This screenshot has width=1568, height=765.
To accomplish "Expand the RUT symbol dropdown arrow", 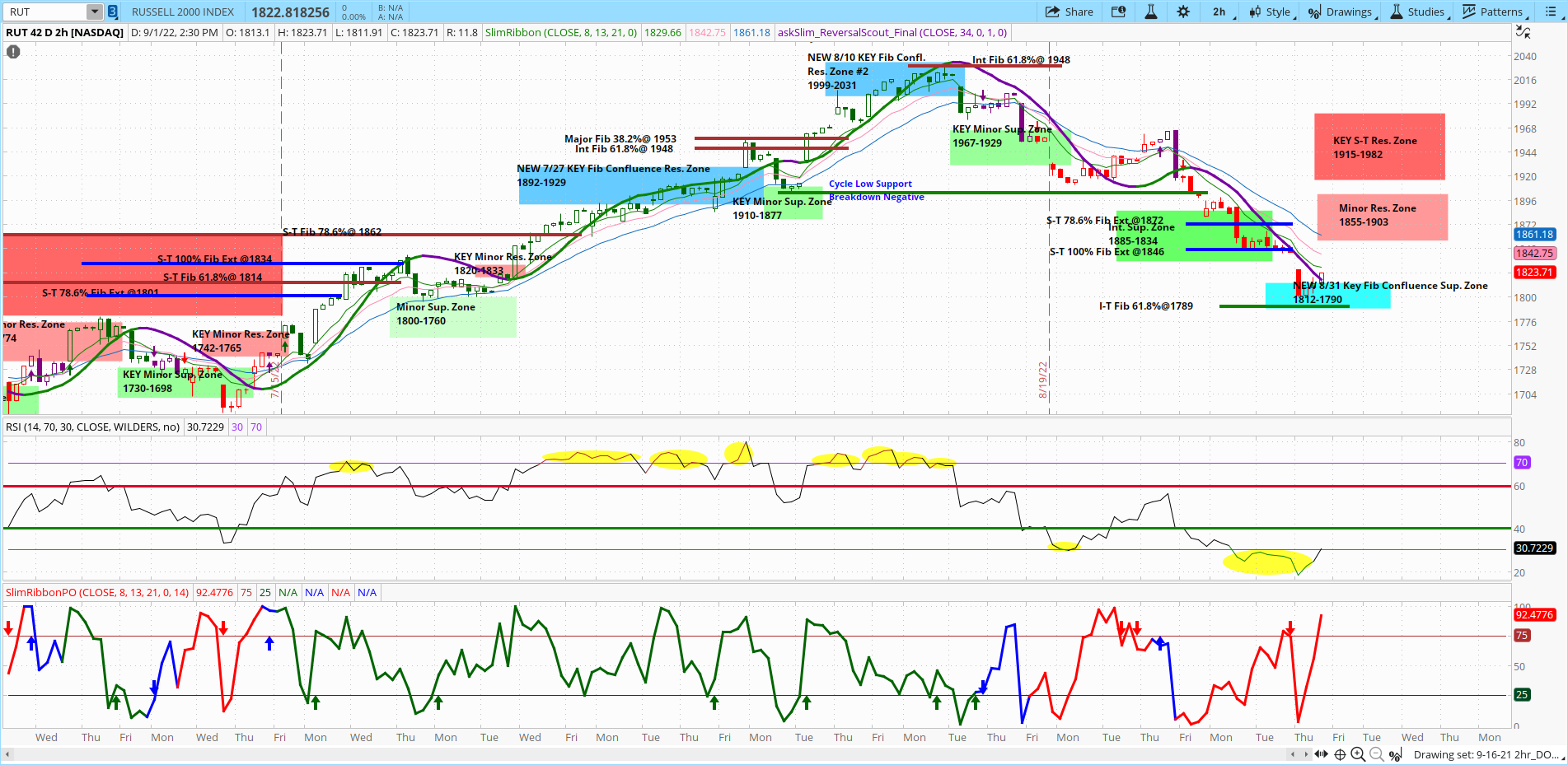I will [x=94, y=12].
